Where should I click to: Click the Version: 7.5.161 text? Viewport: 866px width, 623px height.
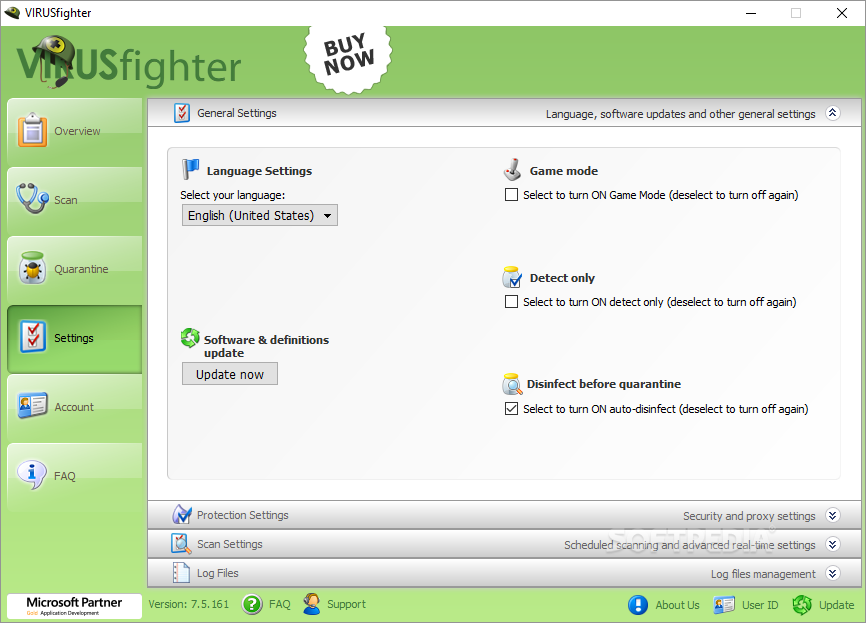click(188, 604)
